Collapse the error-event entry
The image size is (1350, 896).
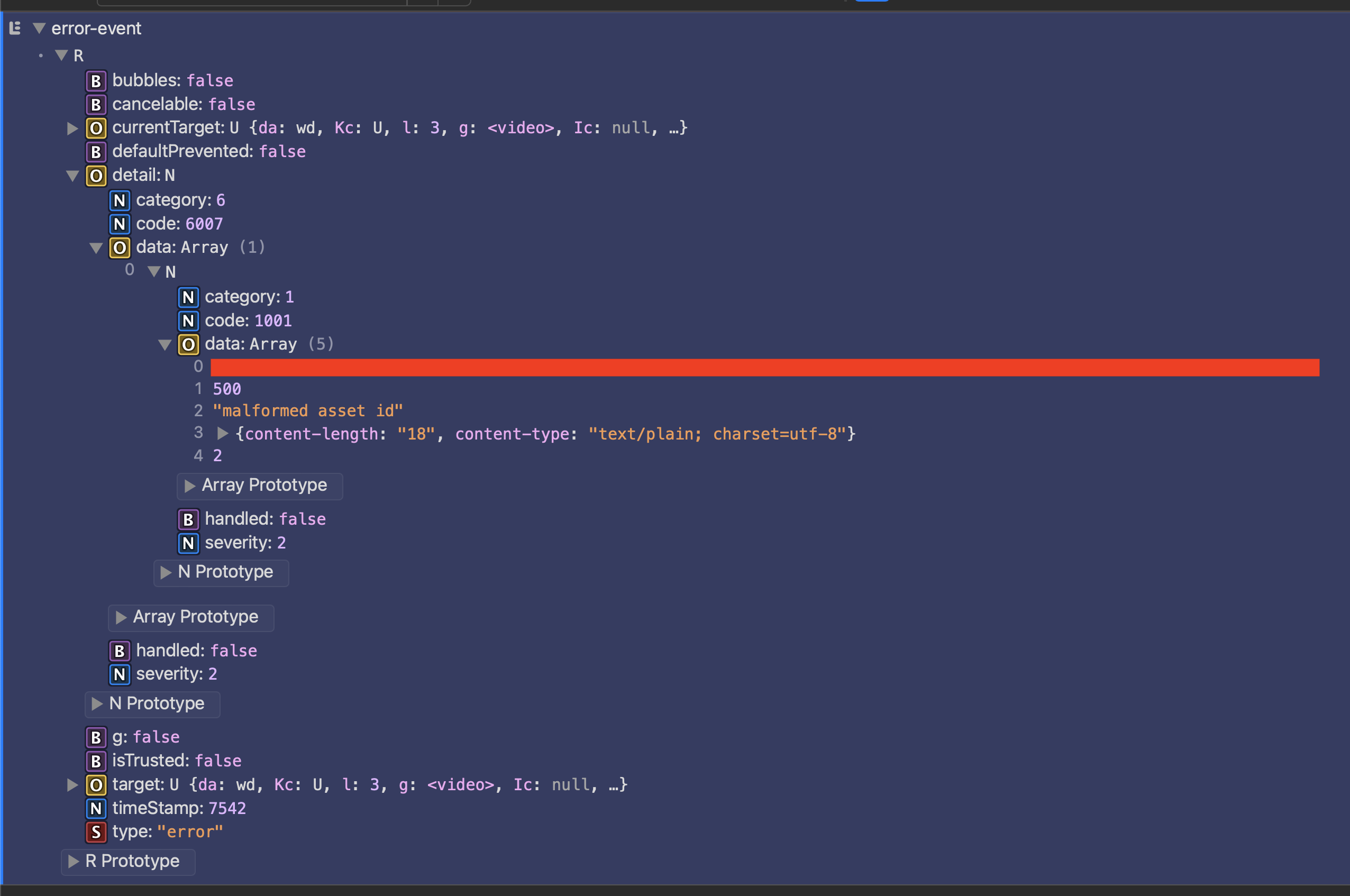pyautogui.click(x=39, y=28)
